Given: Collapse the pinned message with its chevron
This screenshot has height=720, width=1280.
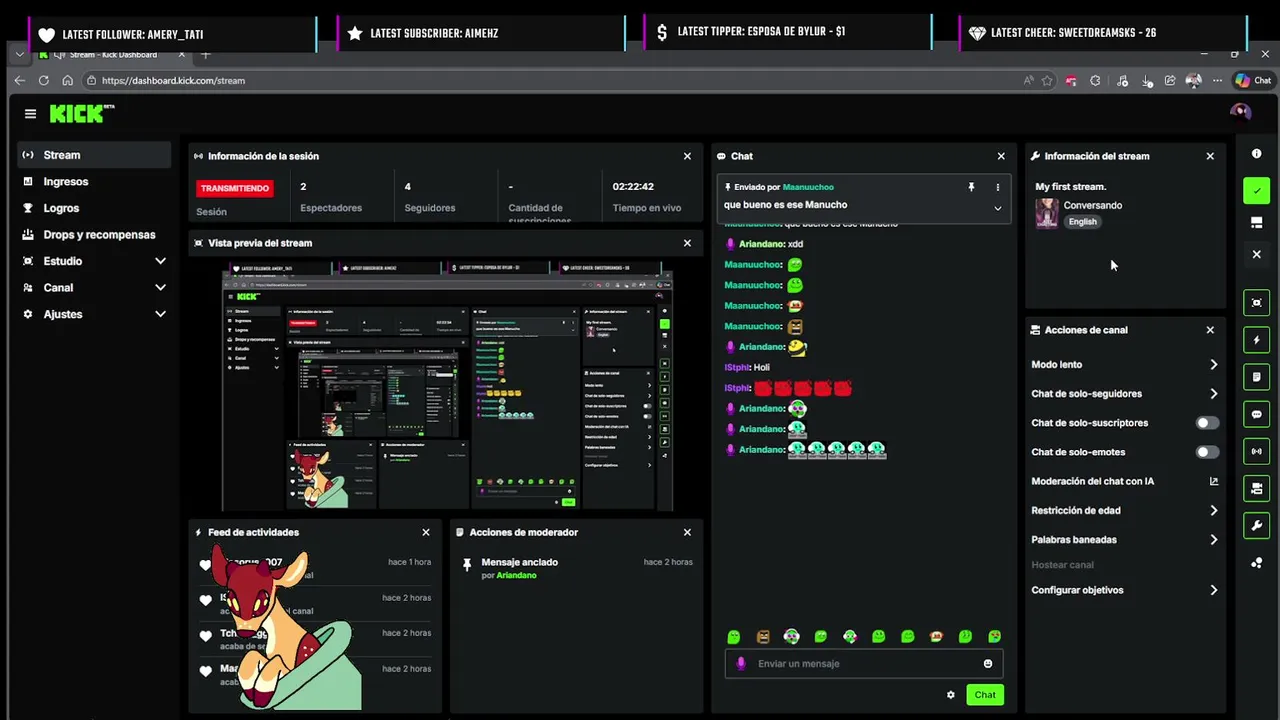Looking at the screenshot, I should (x=997, y=208).
